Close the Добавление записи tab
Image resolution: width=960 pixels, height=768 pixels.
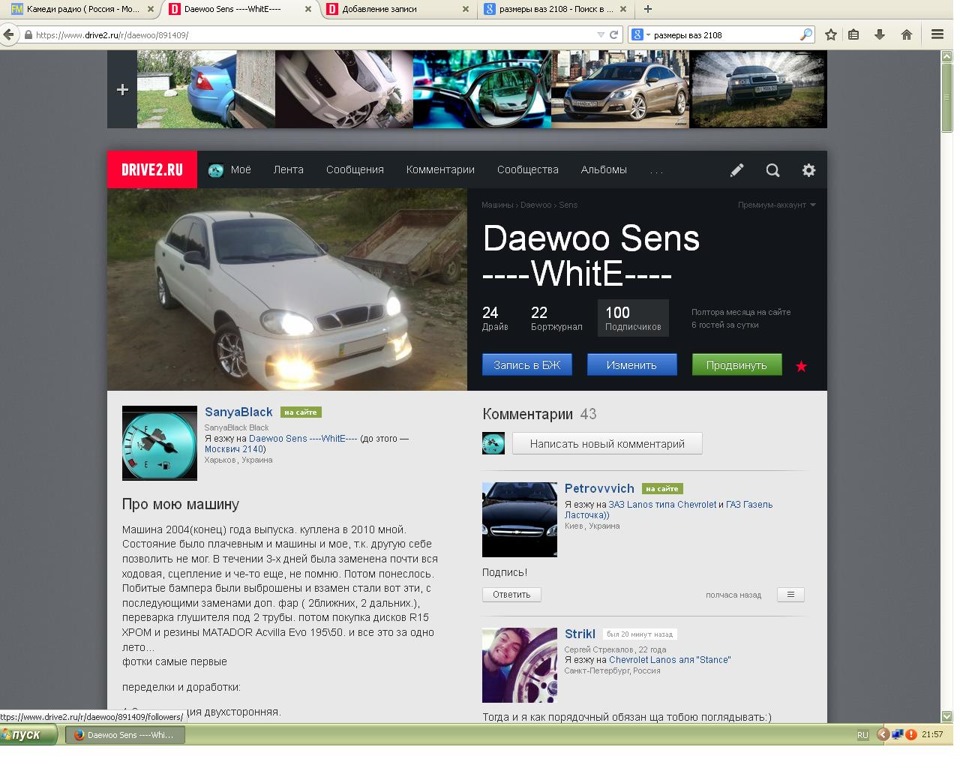[466, 9]
